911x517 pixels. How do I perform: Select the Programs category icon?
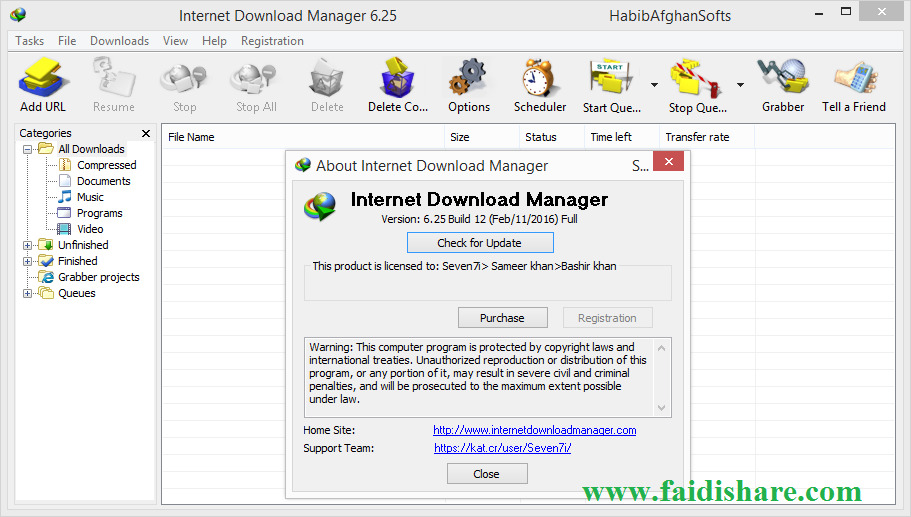pyautogui.click(x=64, y=213)
